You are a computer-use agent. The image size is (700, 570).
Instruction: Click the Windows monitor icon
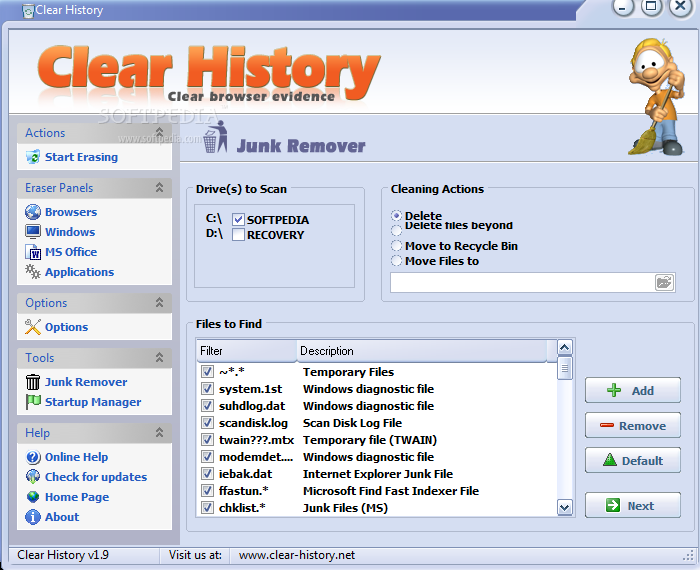[x=33, y=232]
